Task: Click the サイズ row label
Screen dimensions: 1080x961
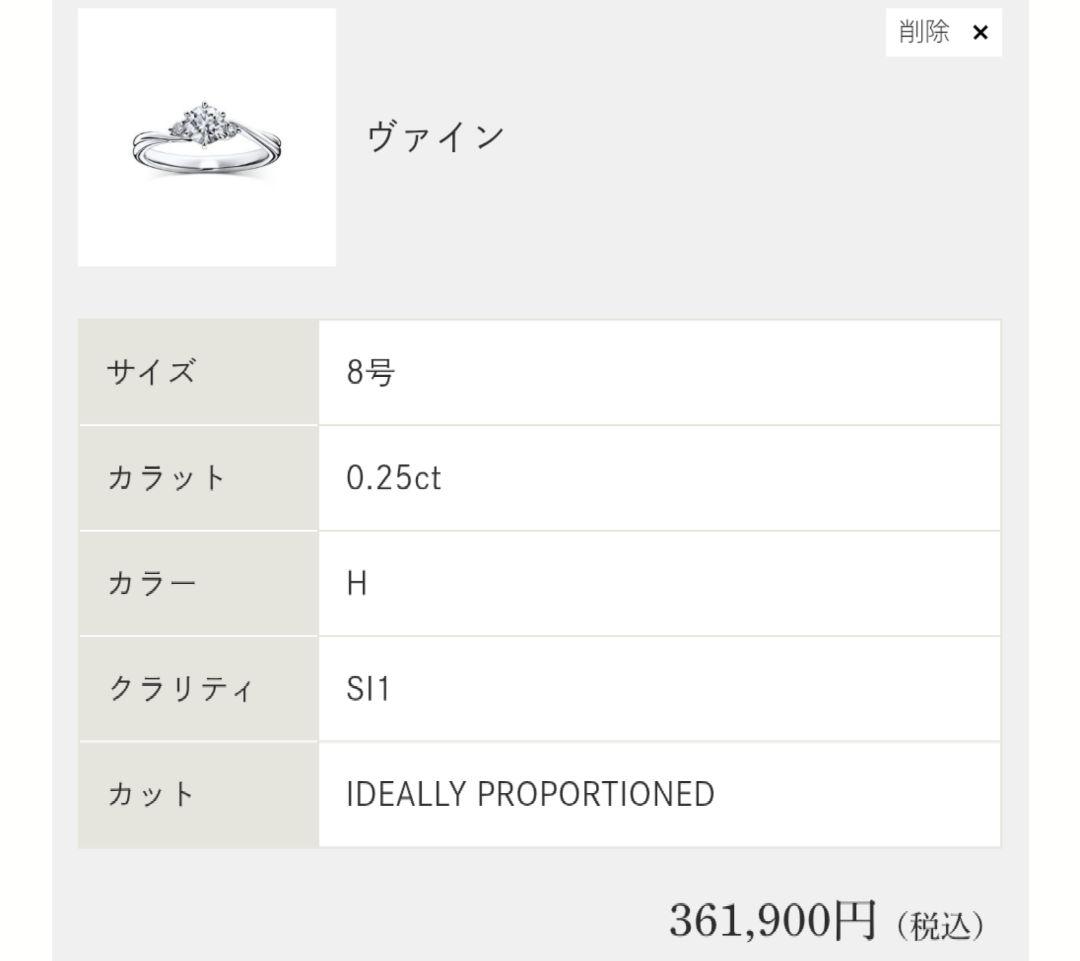Action: (x=152, y=374)
